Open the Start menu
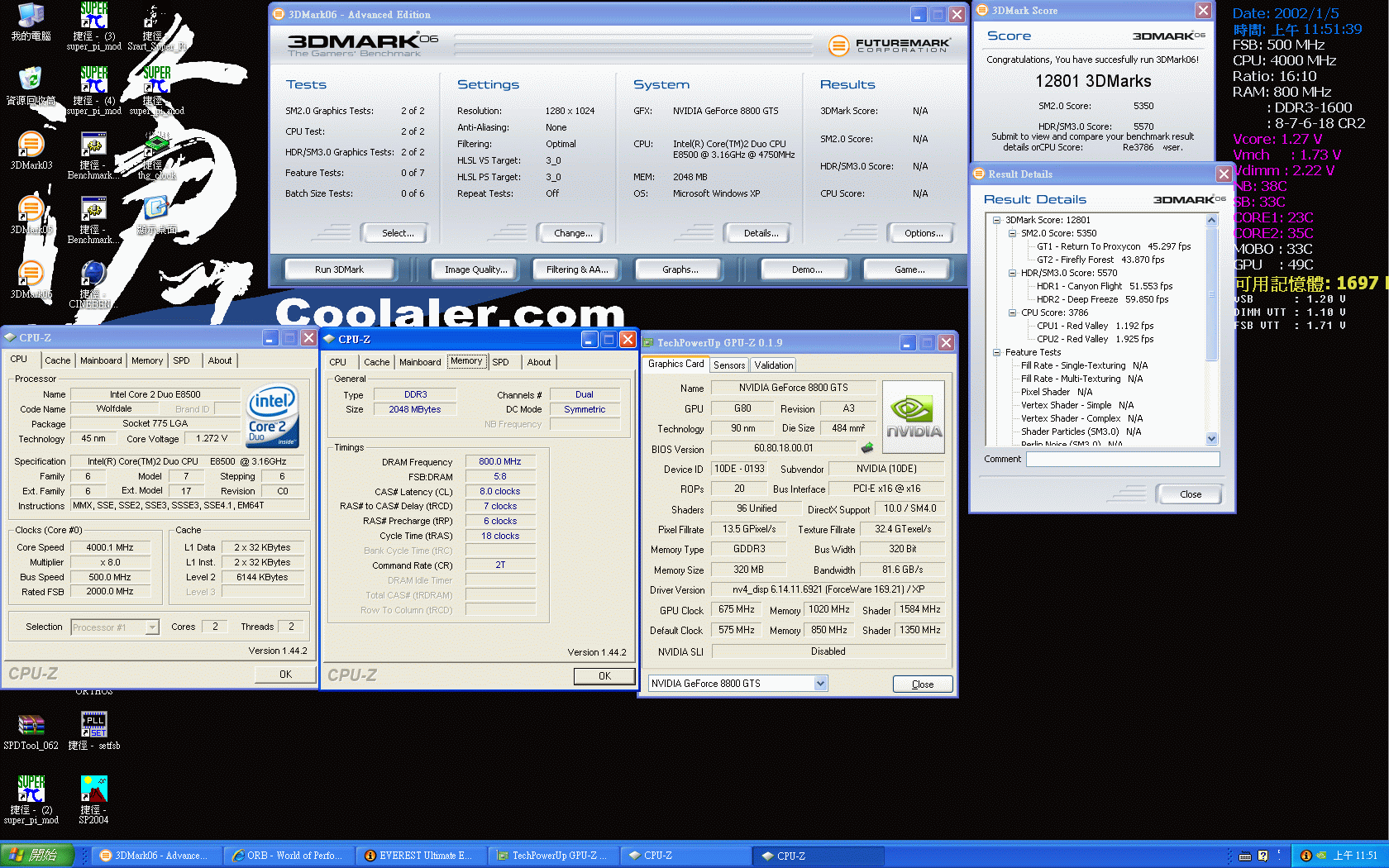 [37, 856]
